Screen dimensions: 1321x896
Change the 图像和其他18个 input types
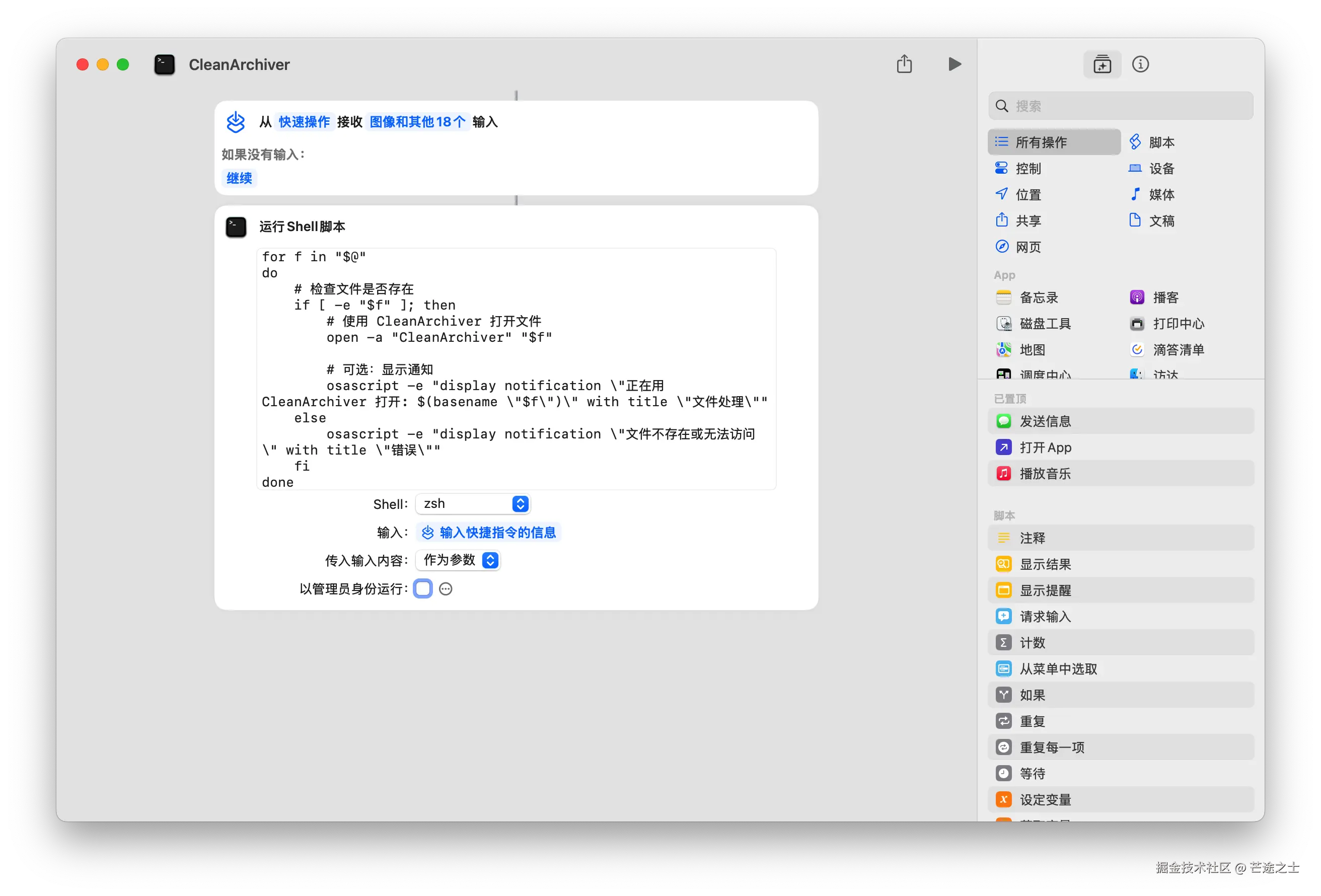point(417,122)
